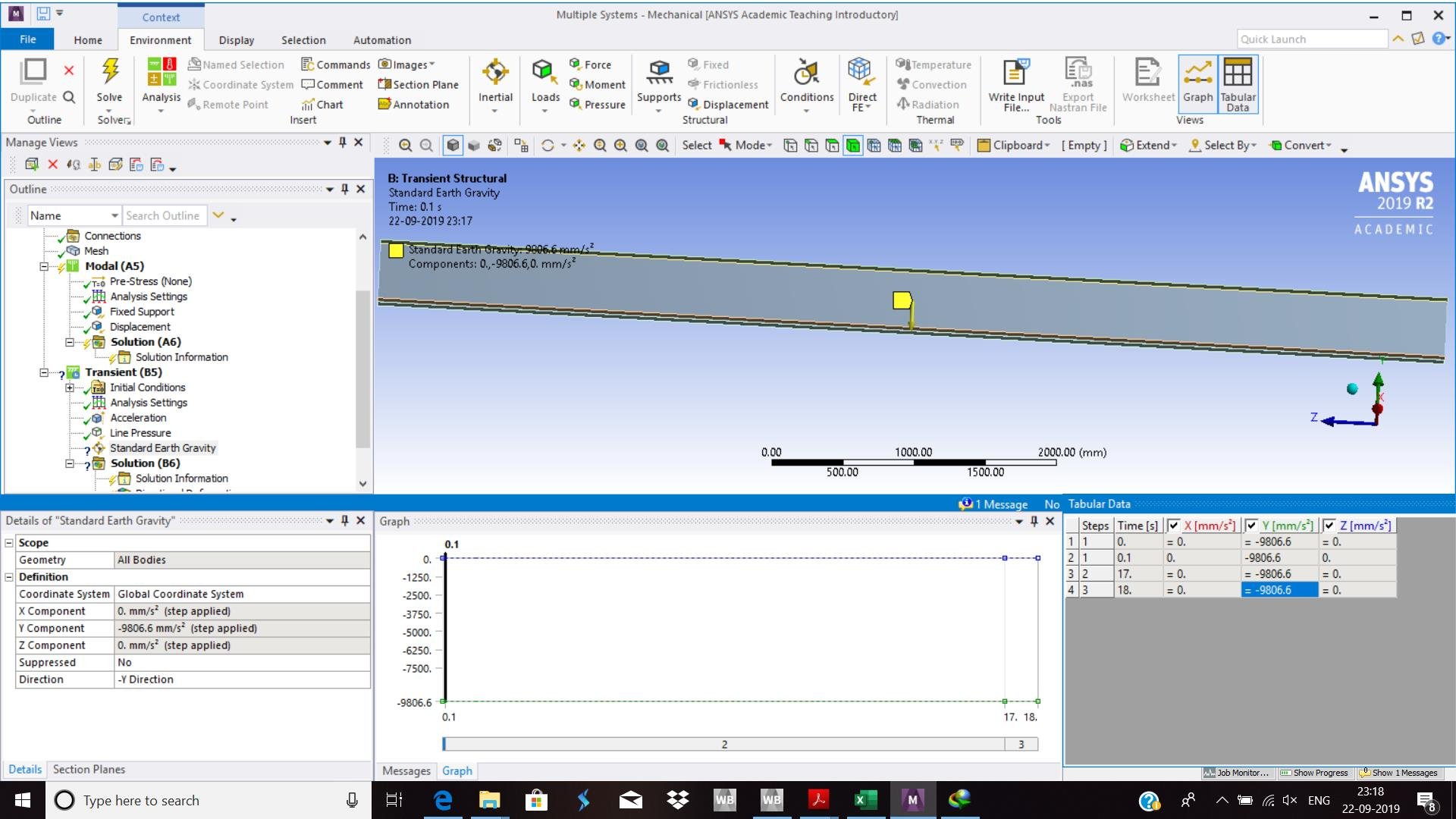Toggle the shaded exterior and edges cube button
This screenshot has height=819, width=1456.
[x=453, y=146]
